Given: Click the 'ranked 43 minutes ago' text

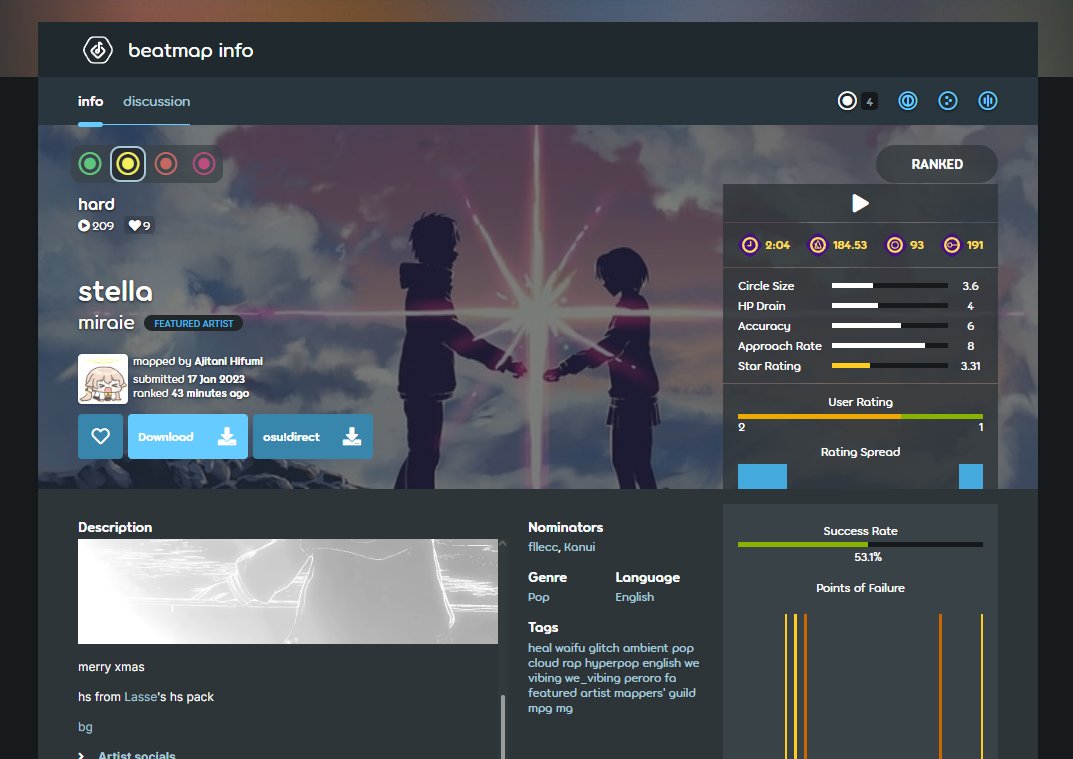Looking at the screenshot, I should coord(191,393).
